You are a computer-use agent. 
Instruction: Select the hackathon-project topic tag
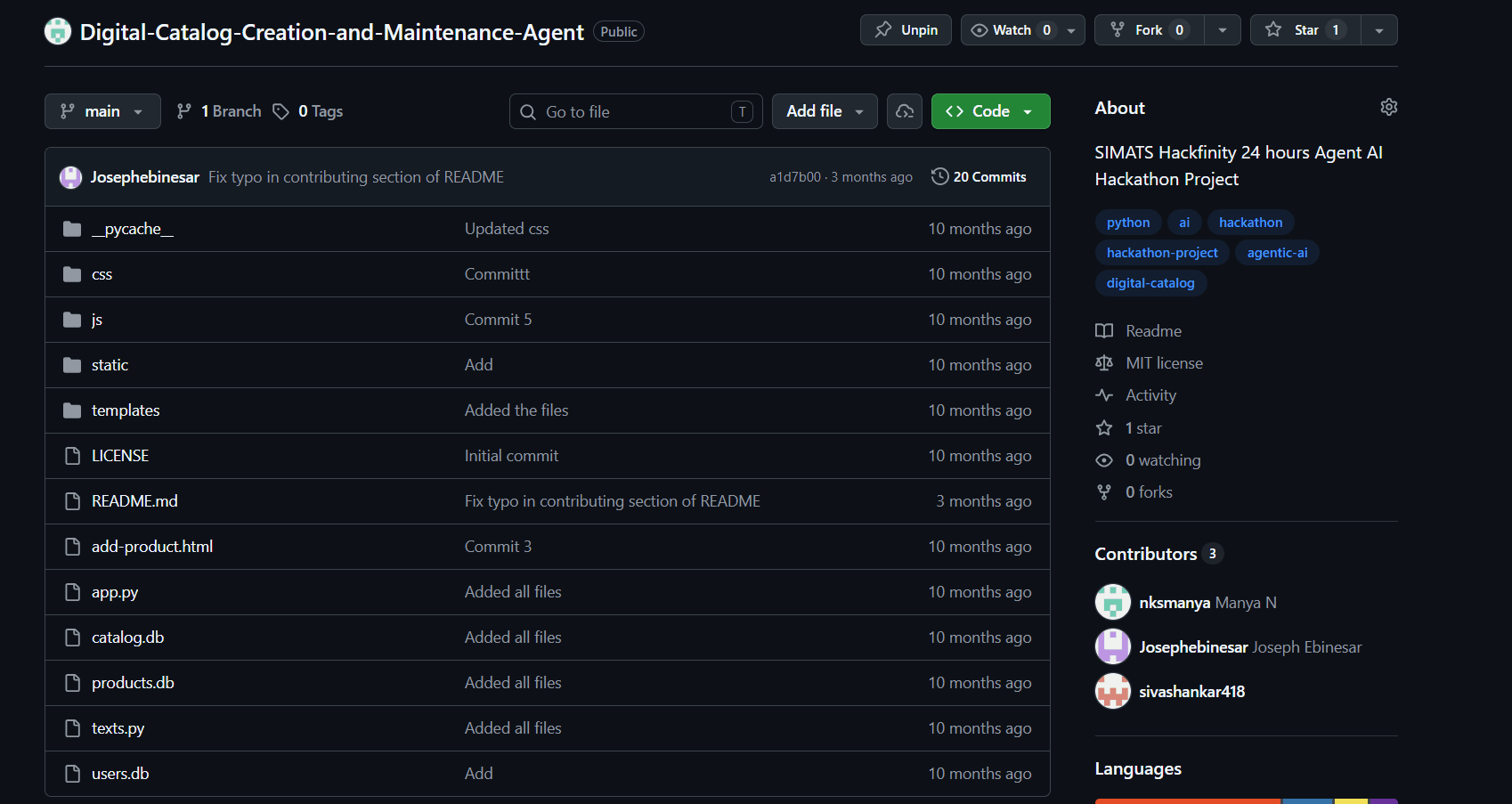1162,253
